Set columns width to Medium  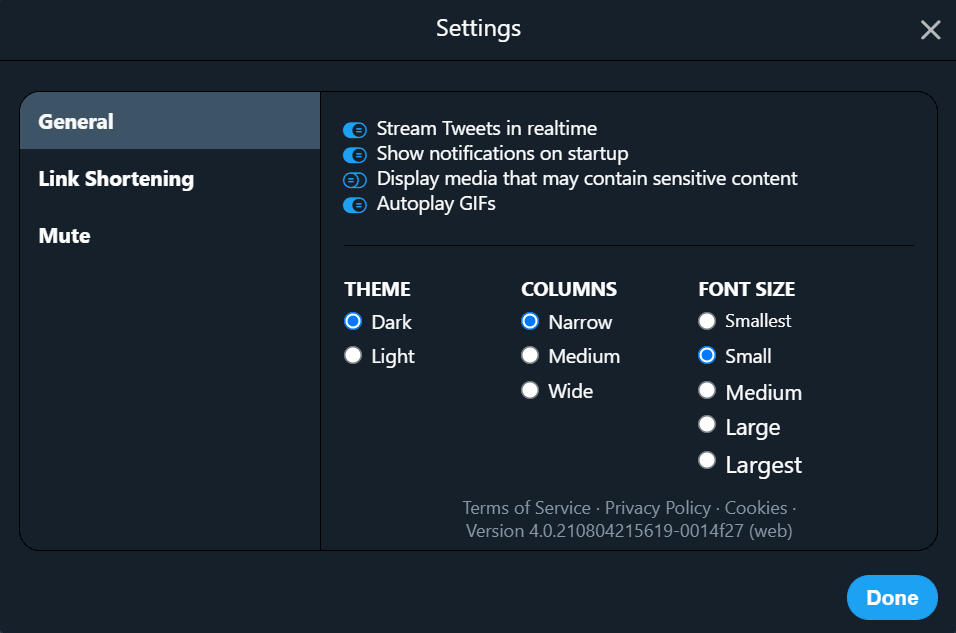tap(530, 355)
